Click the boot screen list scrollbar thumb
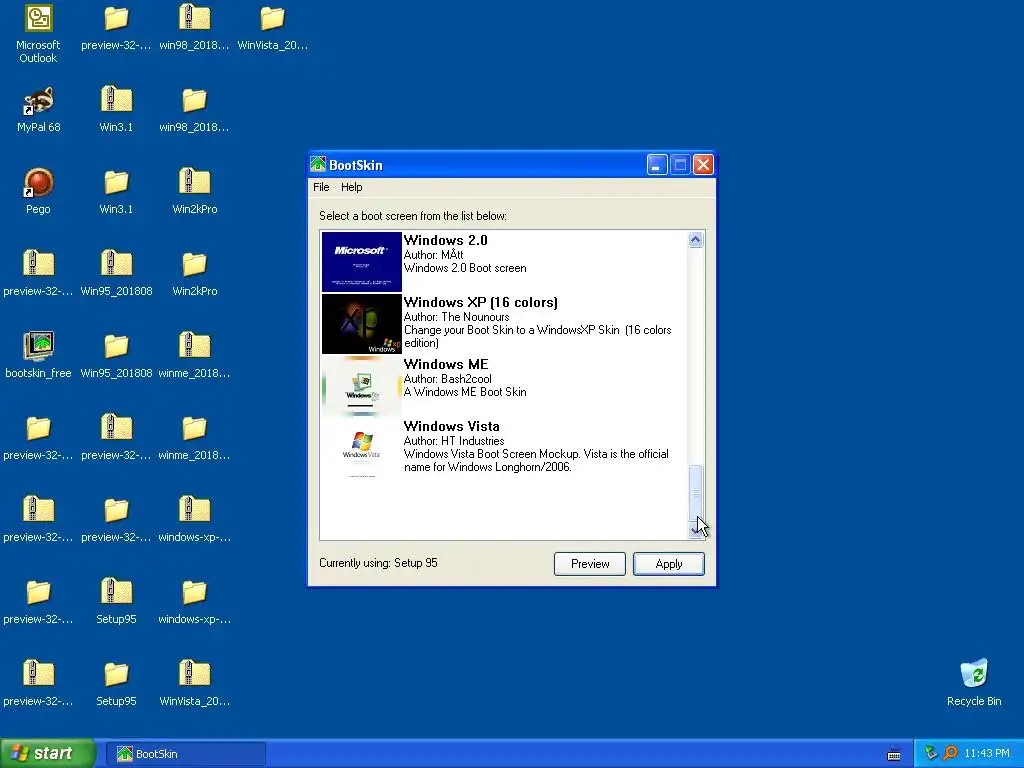The width and height of the screenshot is (1024, 768). [696, 493]
